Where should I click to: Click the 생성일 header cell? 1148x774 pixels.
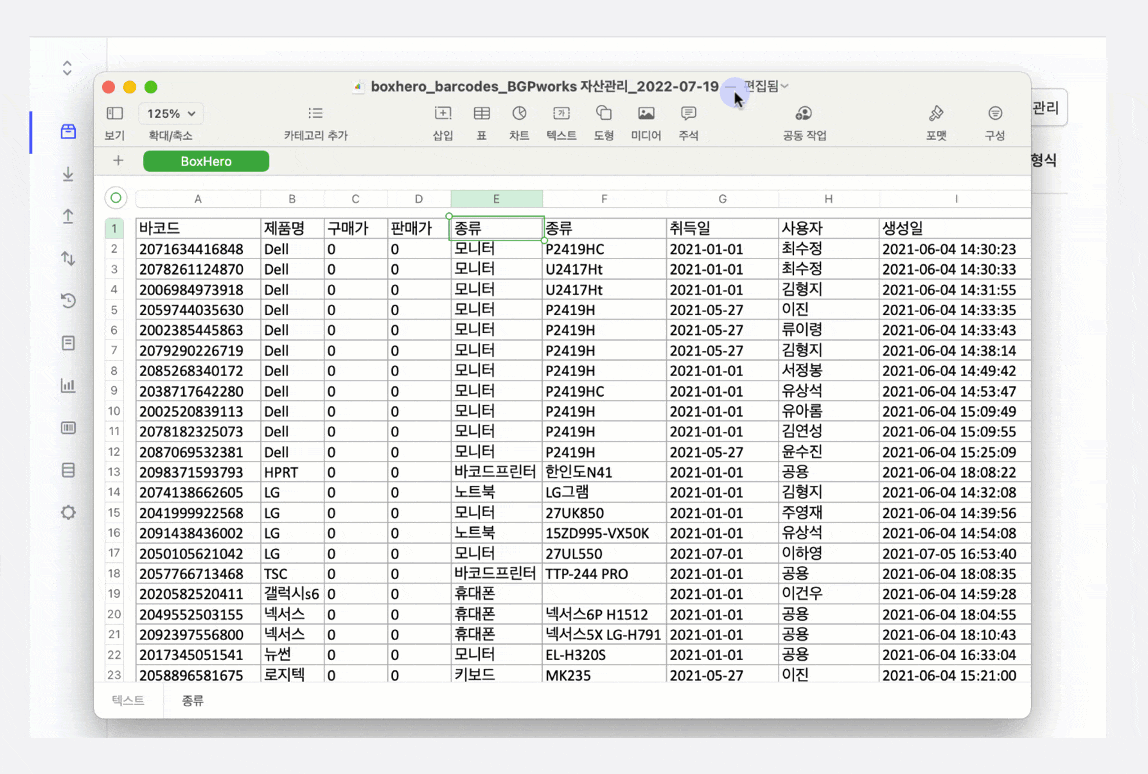(955, 228)
